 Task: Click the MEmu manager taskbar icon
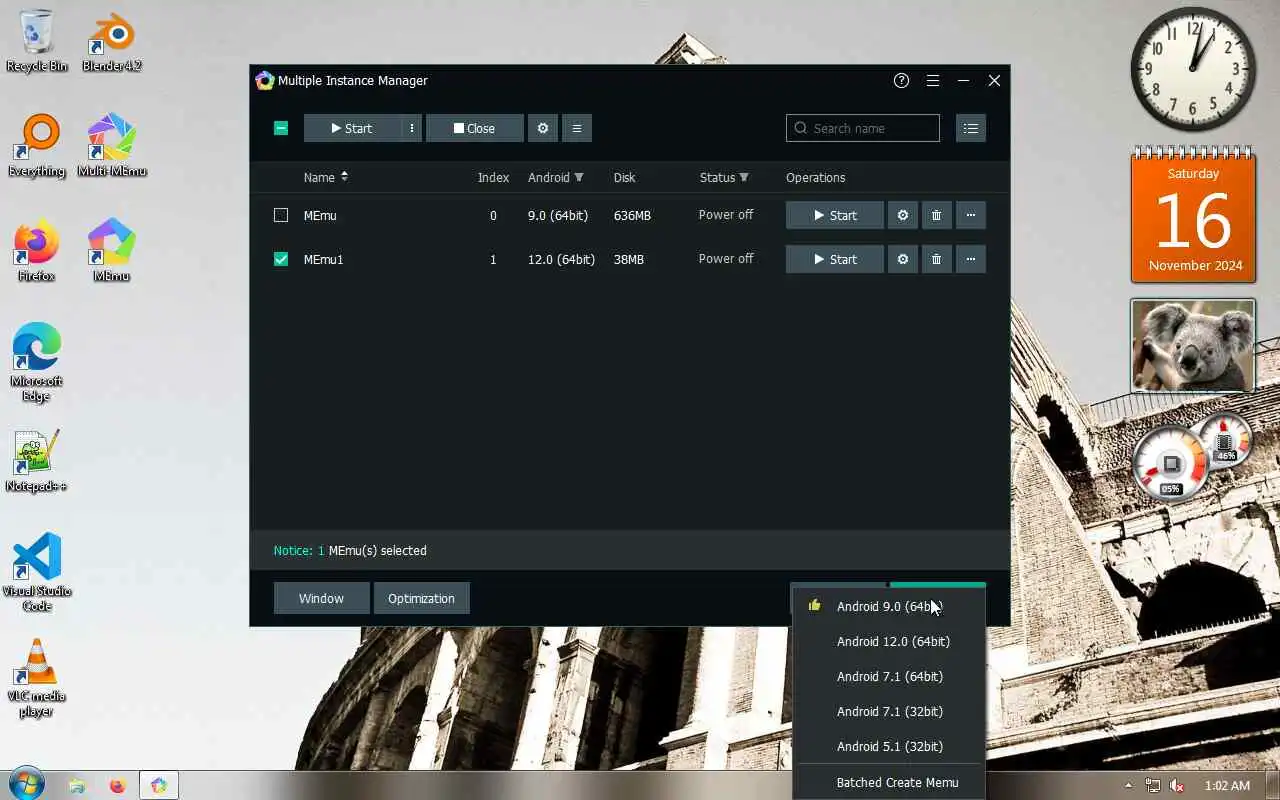159,786
